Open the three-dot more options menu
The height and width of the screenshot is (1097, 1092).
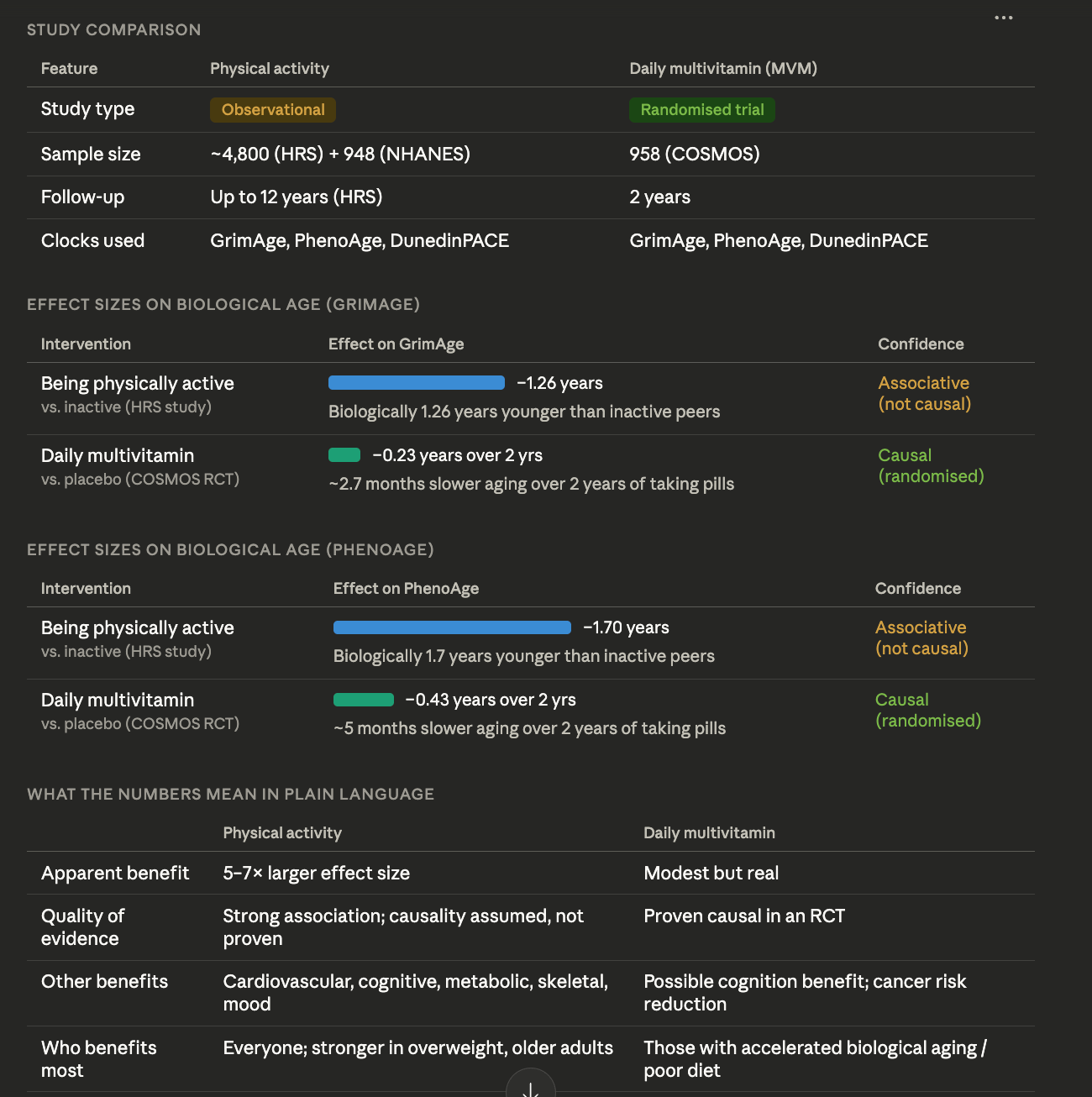(1003, 18)
